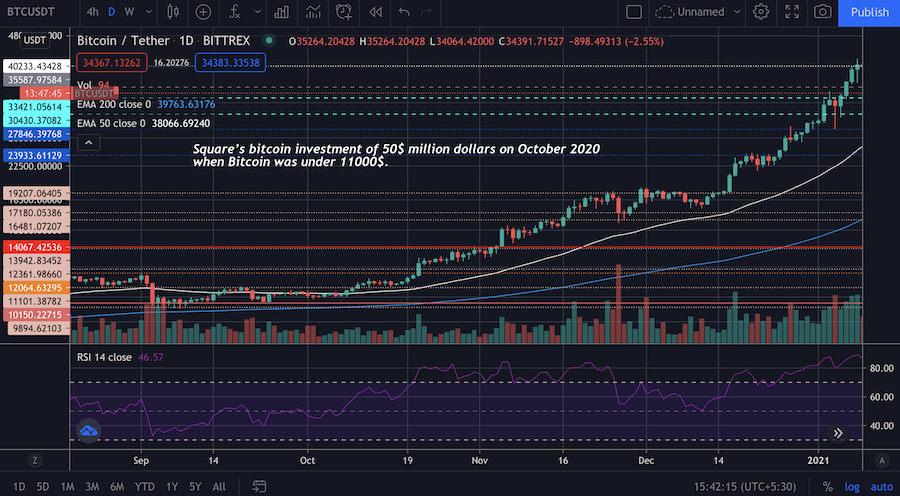This screenshot has width=900, height=496.
Task: Start bar replay with the rewind icon
Action: (375, 11)
